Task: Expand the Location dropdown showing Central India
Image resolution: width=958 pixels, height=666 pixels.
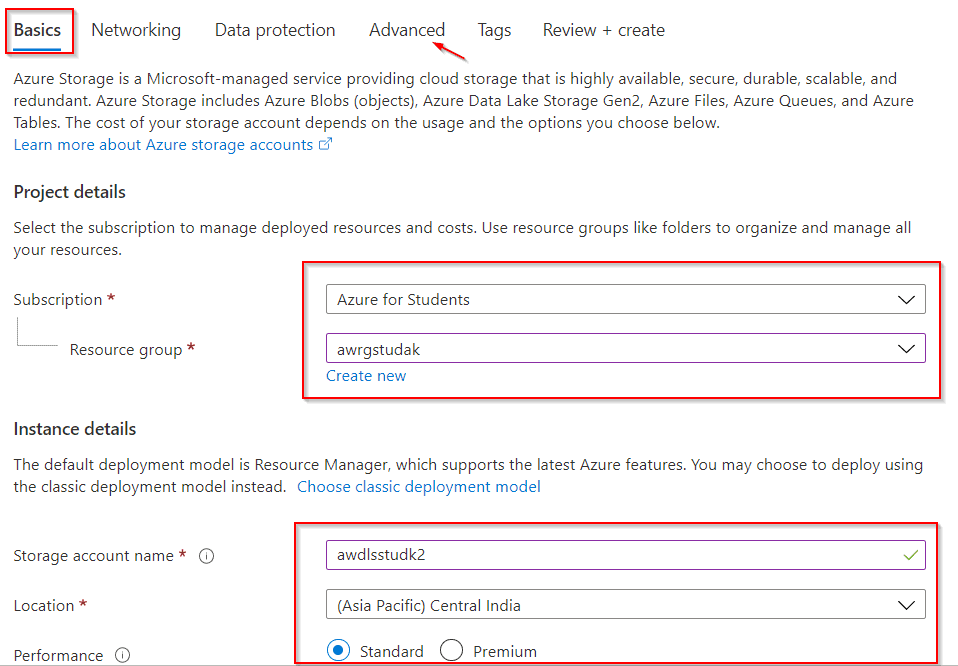Action: click(625, 605)
